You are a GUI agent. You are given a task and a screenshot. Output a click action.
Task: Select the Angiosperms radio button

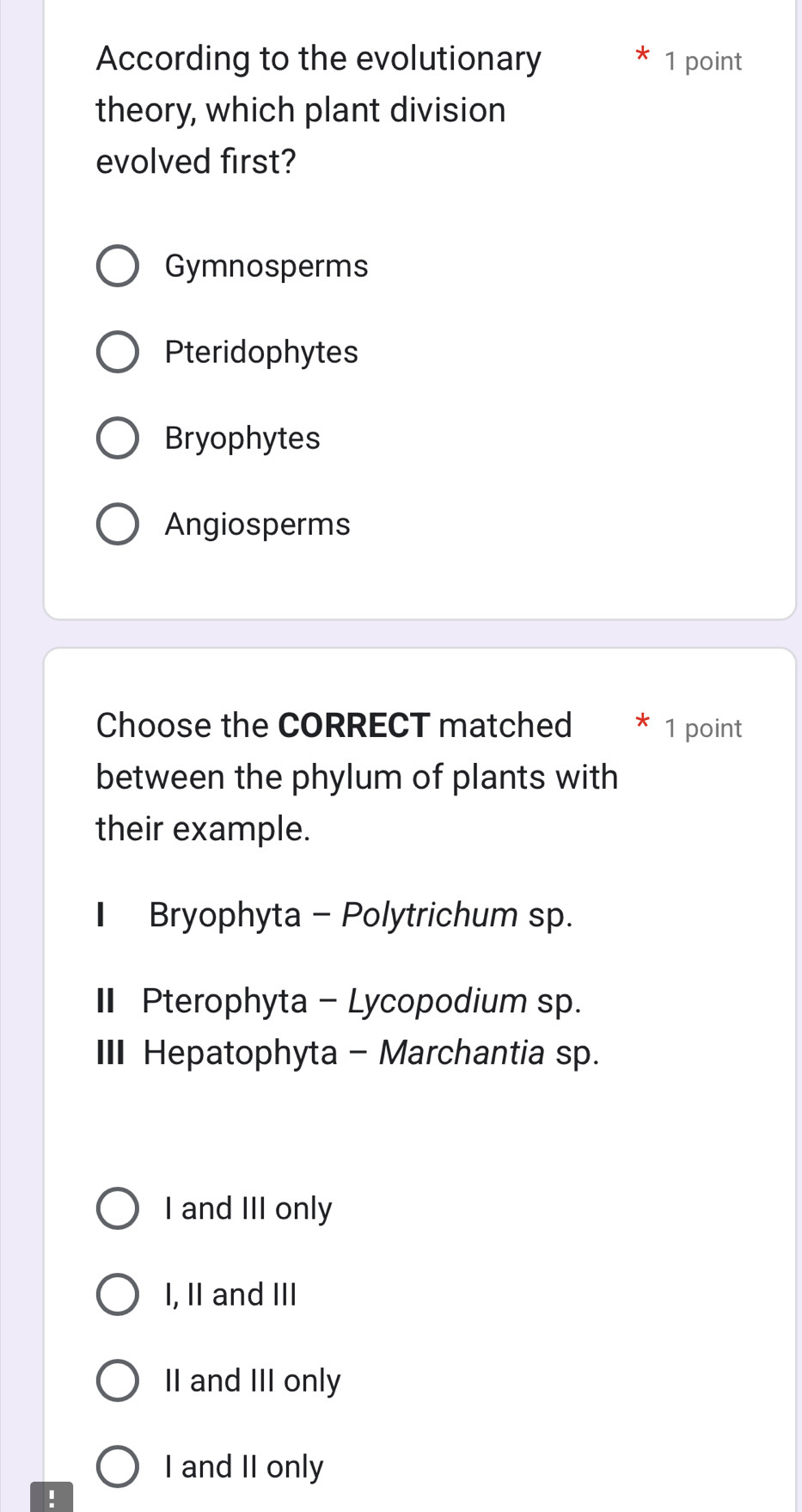[x=117, y=524]
